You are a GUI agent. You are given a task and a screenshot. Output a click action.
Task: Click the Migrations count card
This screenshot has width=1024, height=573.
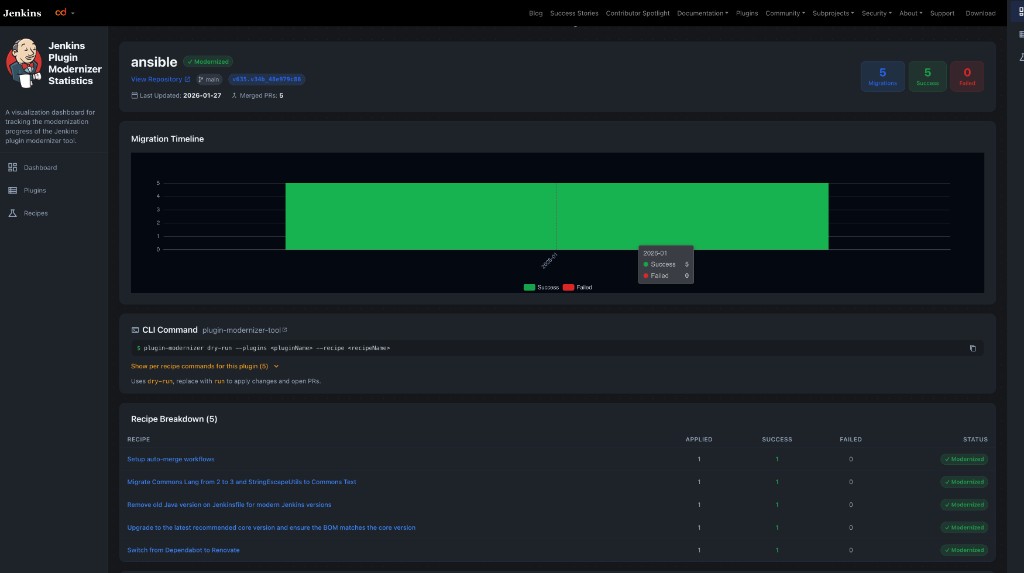pyautogui.click(x=882, y=76)
